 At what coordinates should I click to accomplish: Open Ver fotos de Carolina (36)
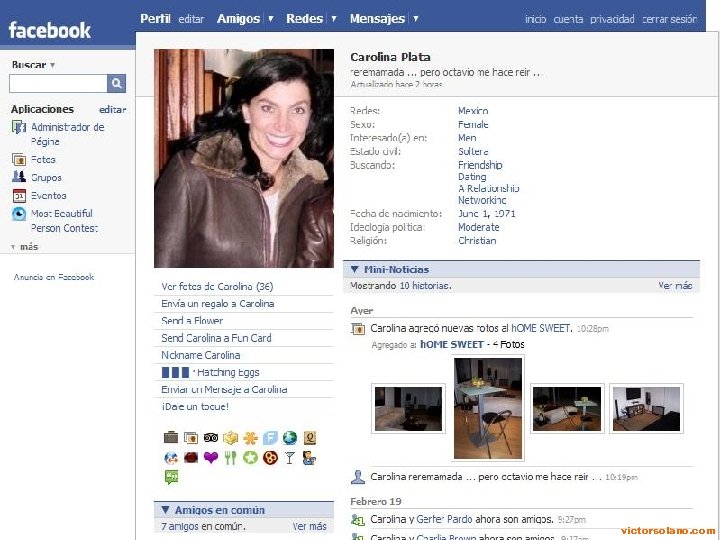coord(217,286)
